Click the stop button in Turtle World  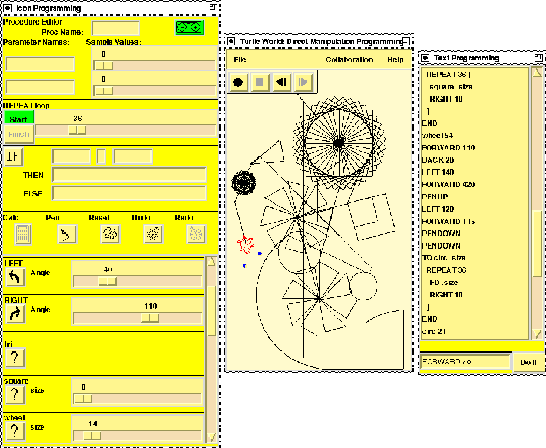click(x=260, y=82)
